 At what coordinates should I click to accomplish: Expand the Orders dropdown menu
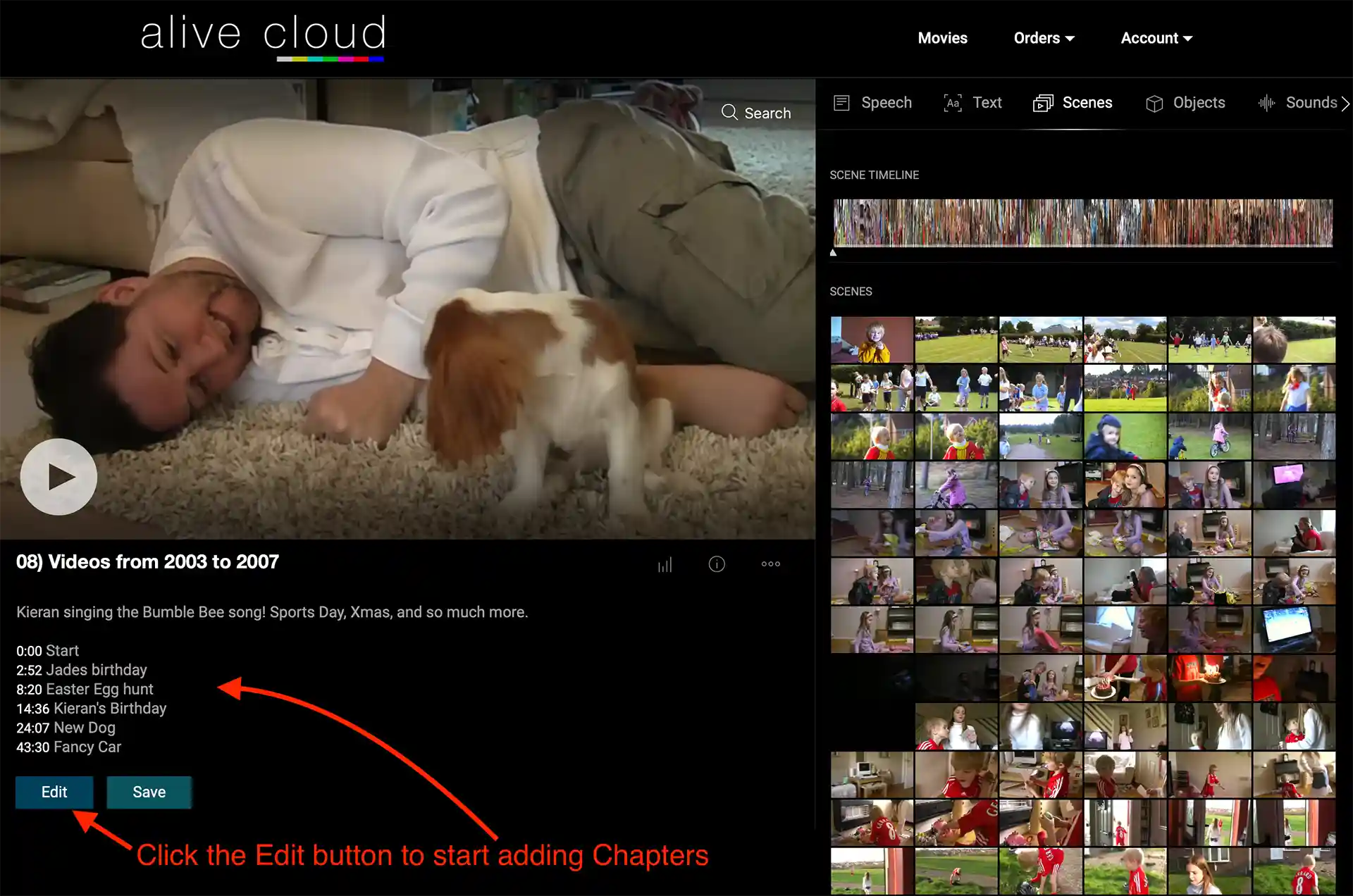tap(1044, 38)
